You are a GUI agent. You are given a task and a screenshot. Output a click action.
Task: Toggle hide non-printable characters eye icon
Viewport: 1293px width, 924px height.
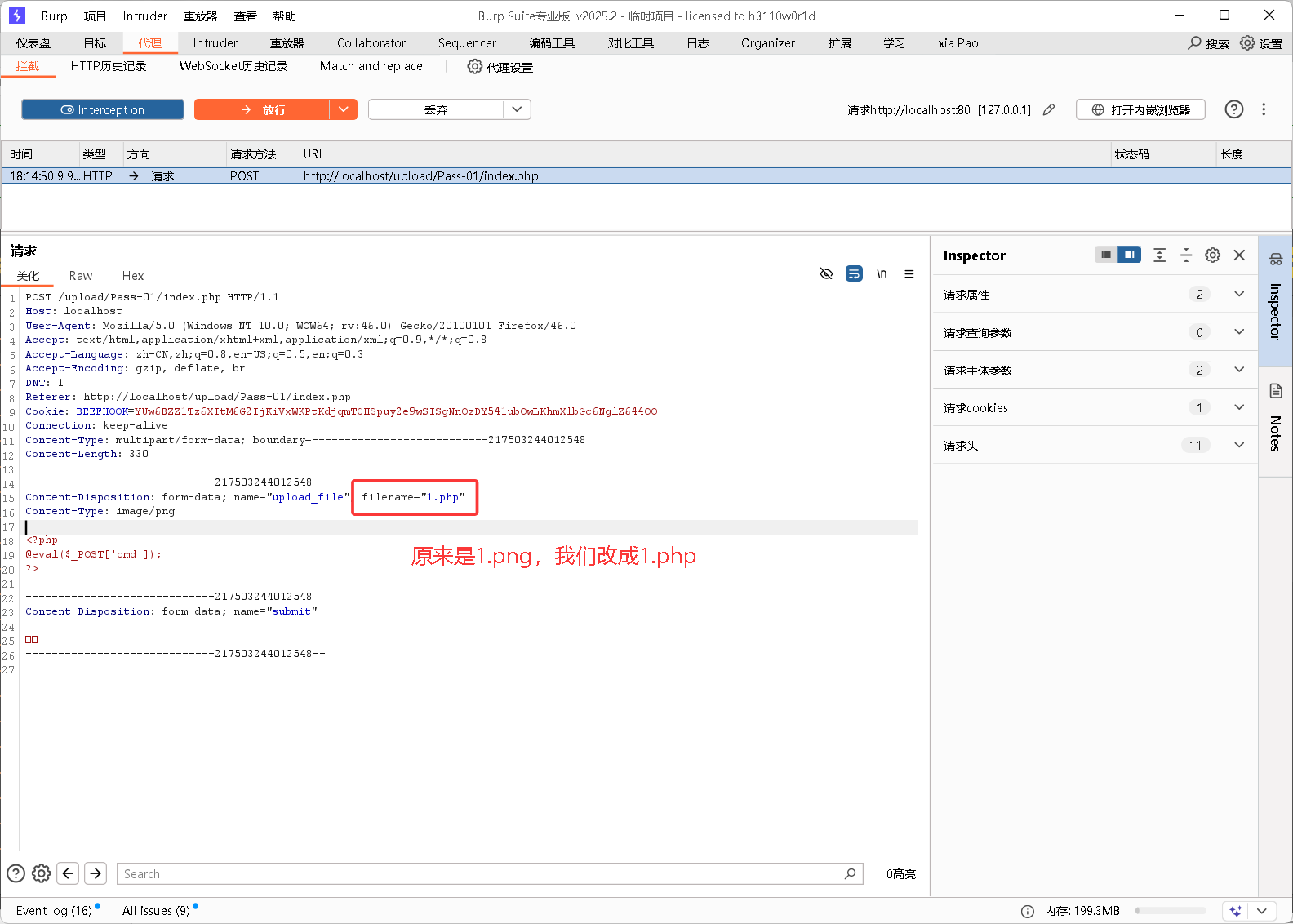[x=826, y=273]
